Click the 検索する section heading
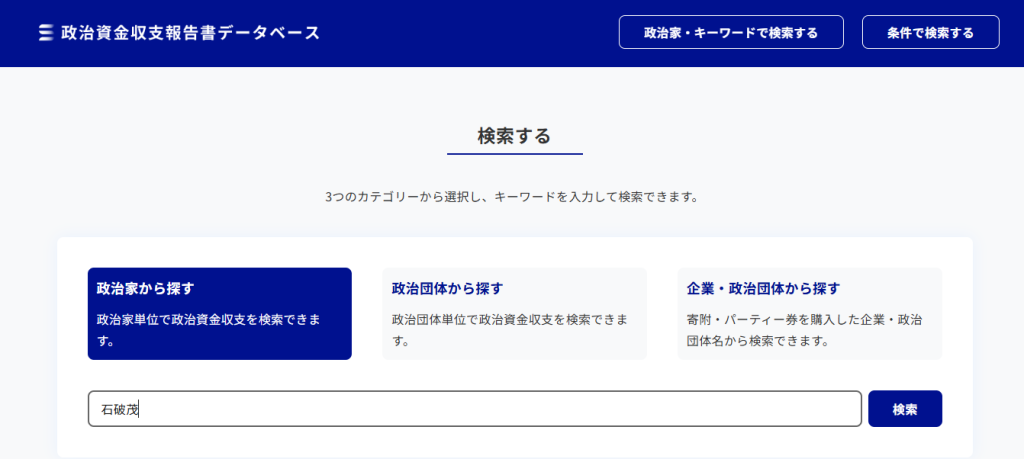This screenshot has height=459, width=1024. click(514, 136)
